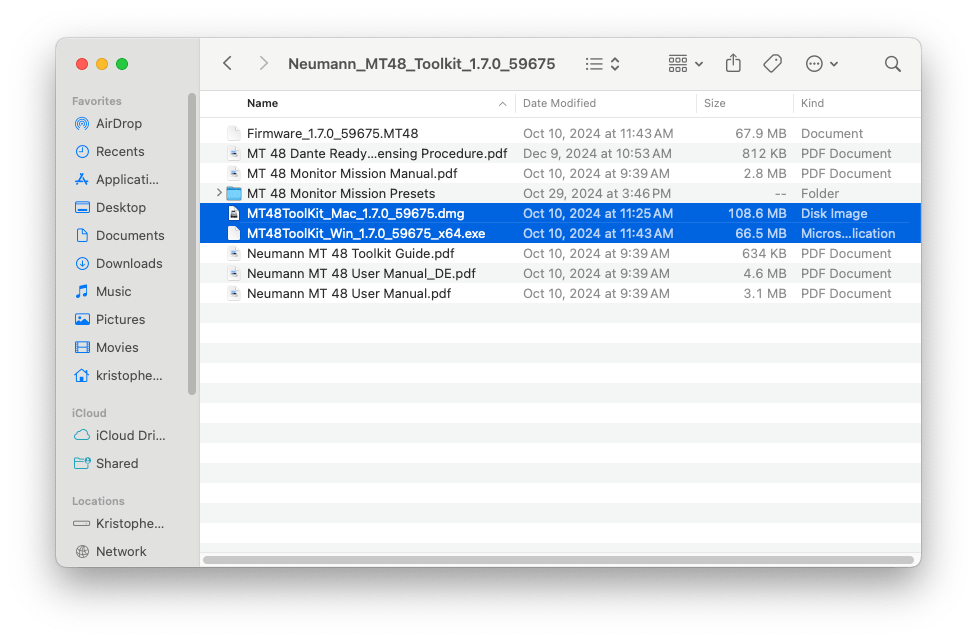This screenshot has height=641, width=977.
Task: Expand the MT 48 Monitor Mission Presets folder
Action: (x=219, y=193)
